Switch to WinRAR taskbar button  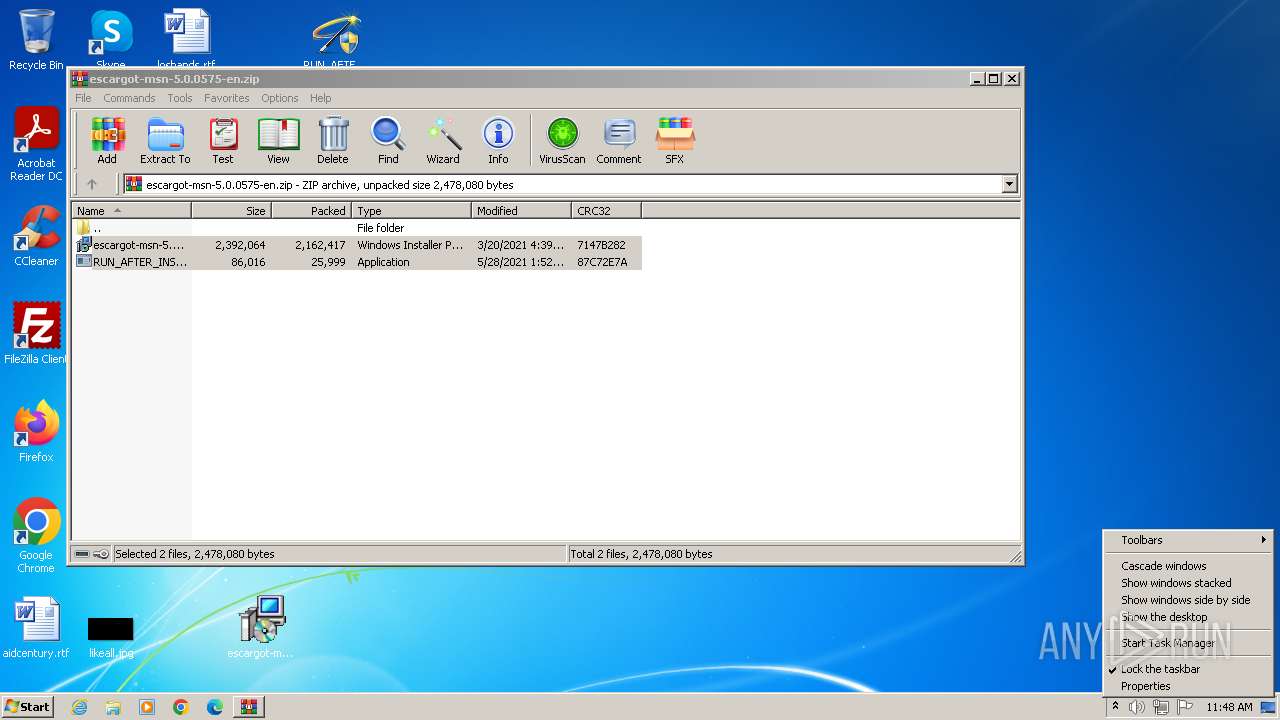tap(249, 707)
